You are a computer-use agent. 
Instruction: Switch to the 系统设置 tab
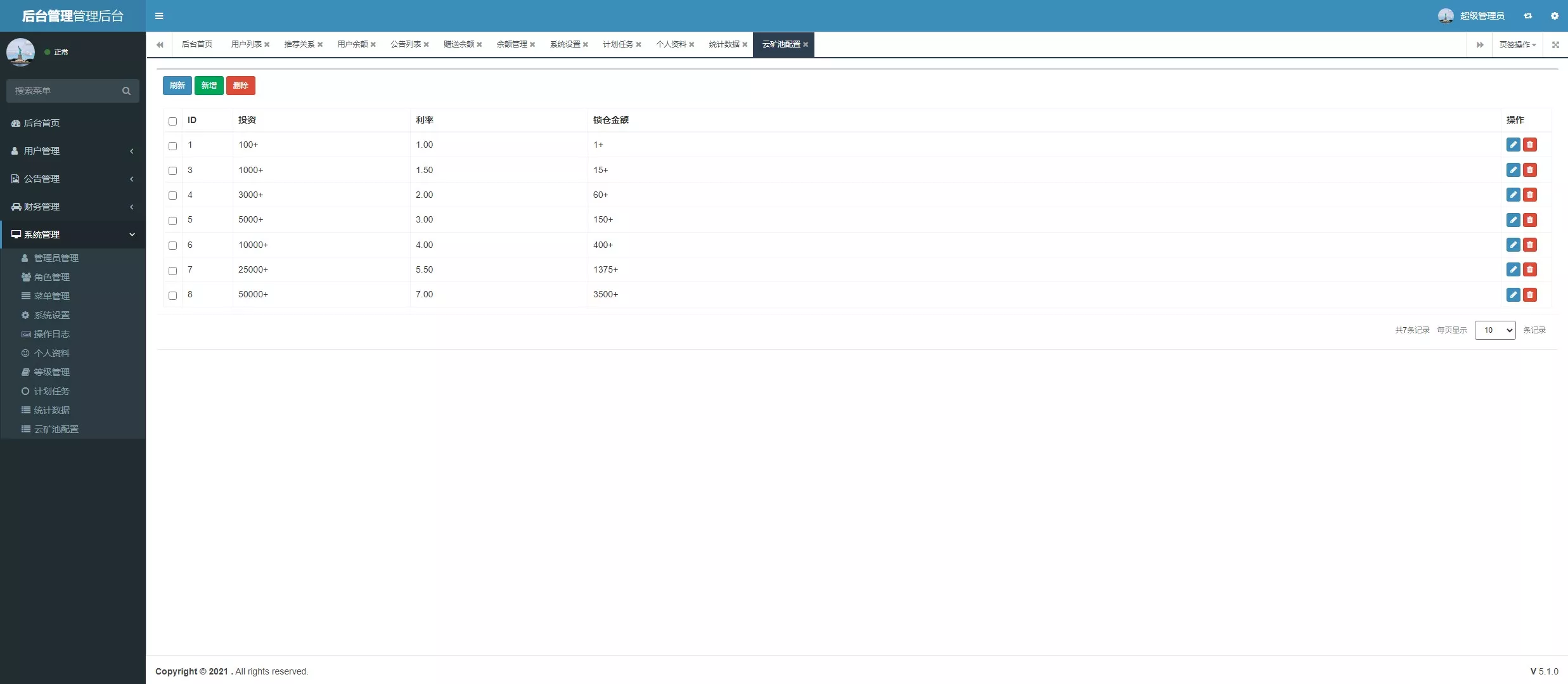click(564, 44)
